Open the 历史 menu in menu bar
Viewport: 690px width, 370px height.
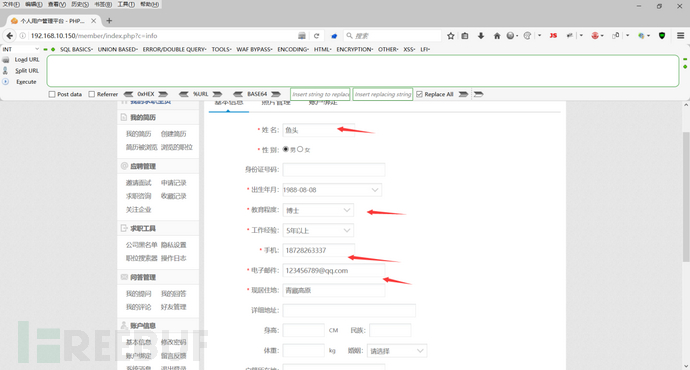[x=80, y=4]
